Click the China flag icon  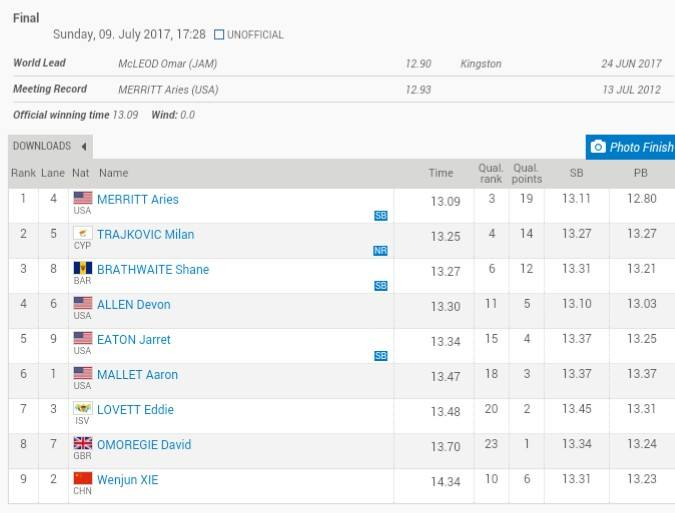click(x=83, y=478)
